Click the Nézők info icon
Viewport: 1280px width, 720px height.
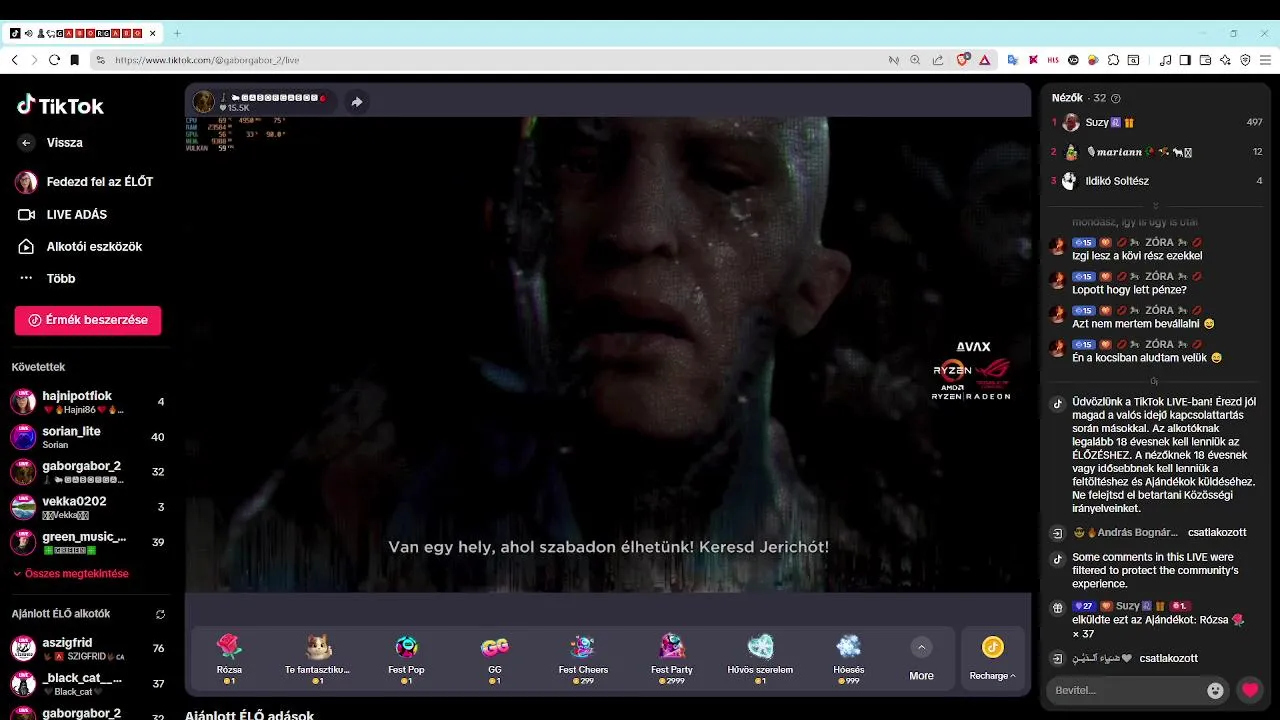tap(1116, 98)
